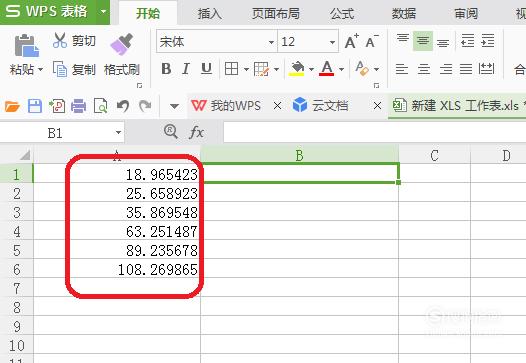Open the 公式 ribbon tab
The image size is (526, 363).
coord(342,13)
